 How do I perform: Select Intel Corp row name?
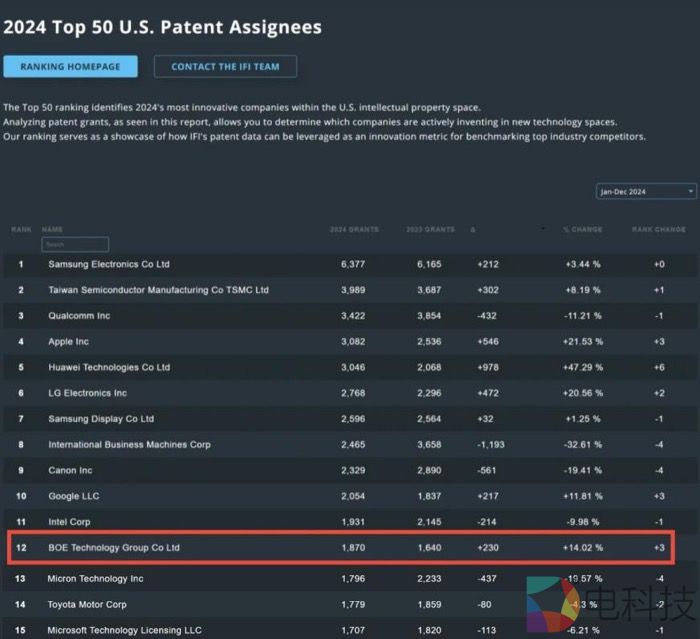[x=69, y=522]
